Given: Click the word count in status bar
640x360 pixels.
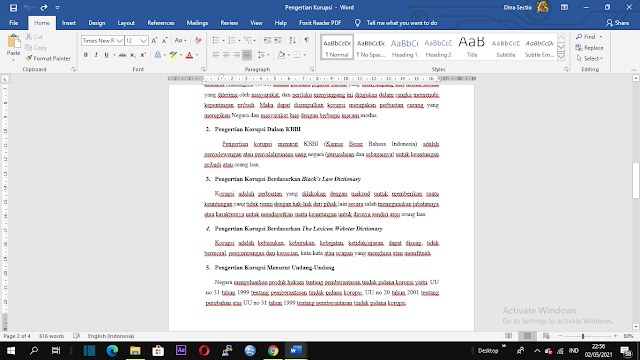Looking at the screenshot, I should click(51, 336).
